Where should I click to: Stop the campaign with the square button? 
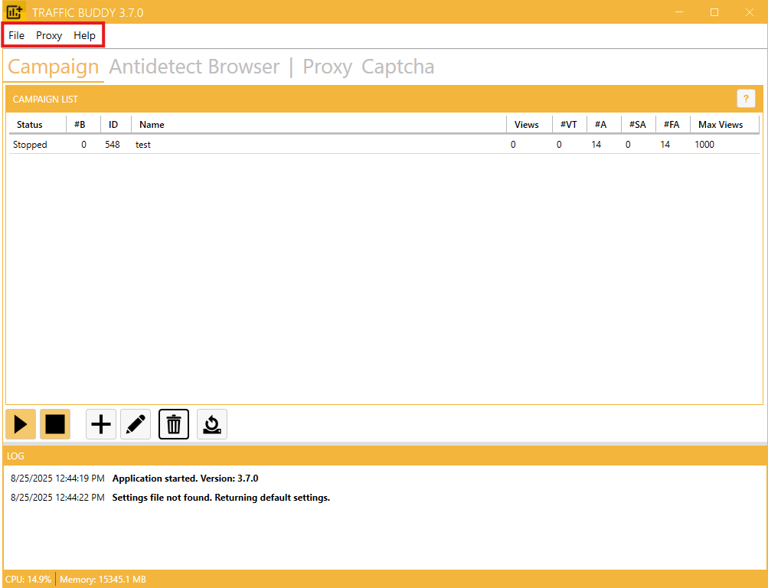pos(55,424)
